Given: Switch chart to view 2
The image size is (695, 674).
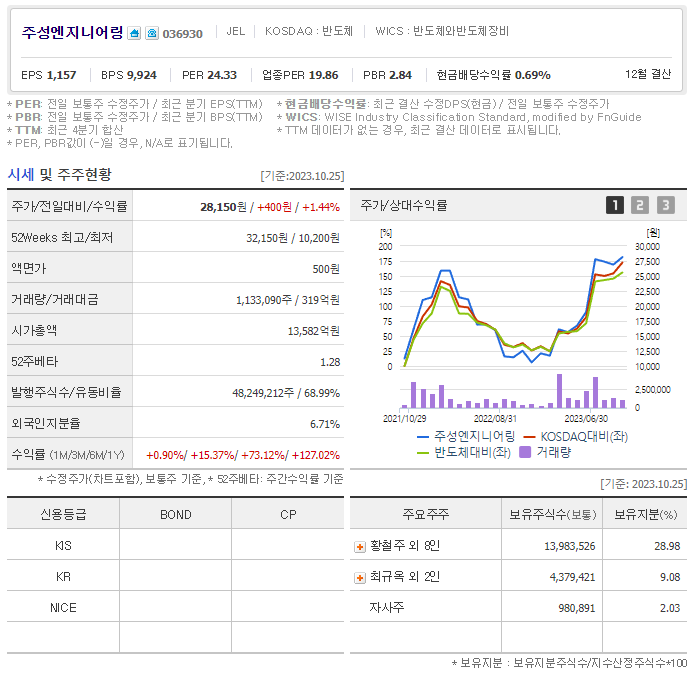Looking at the screenshot, I should tap(640, 205).
